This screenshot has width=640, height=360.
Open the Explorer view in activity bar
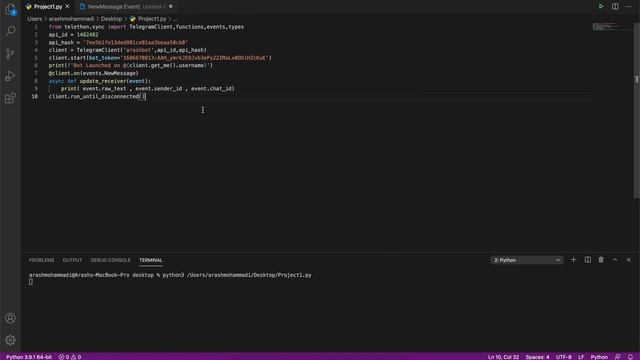point(11,9)
